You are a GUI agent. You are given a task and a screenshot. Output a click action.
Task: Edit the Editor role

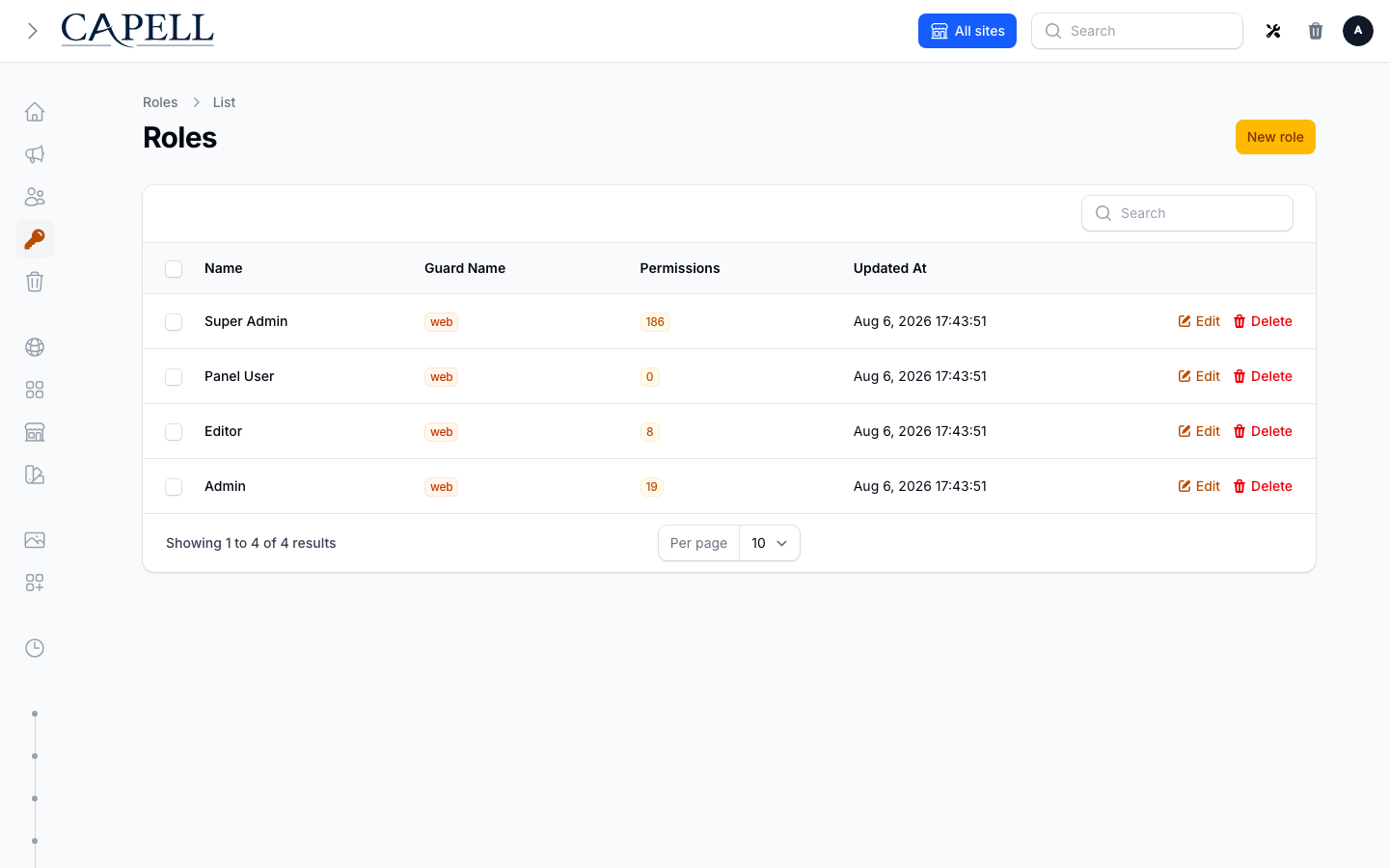pos(1199,431)
